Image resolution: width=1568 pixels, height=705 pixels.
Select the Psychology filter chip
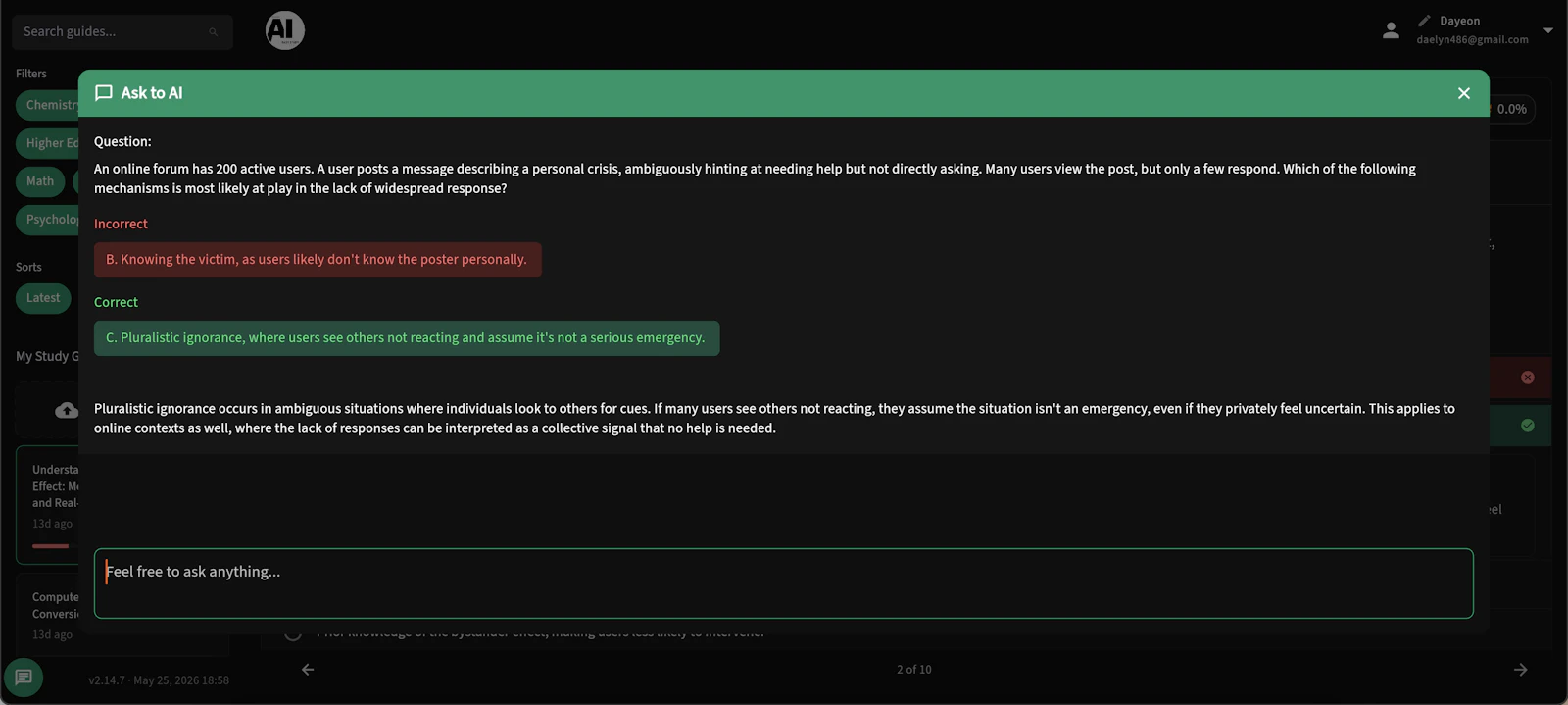(48, 220)
